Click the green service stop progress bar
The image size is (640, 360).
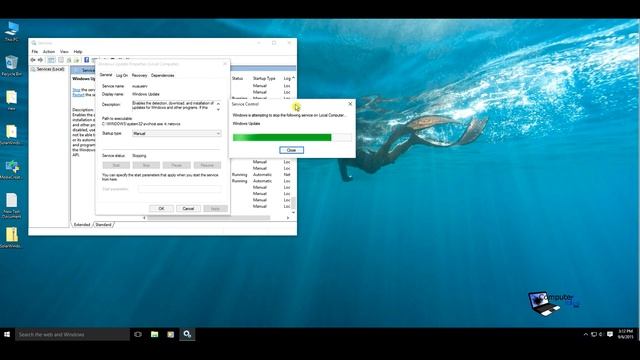(292, 138)
